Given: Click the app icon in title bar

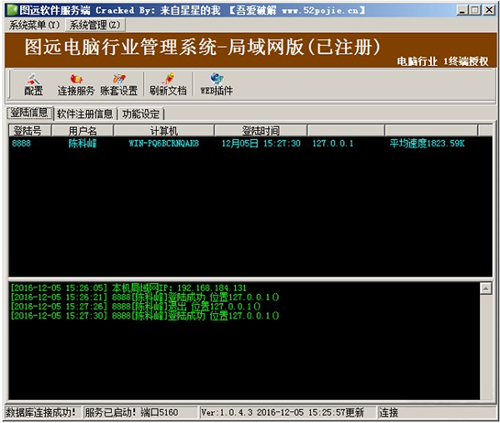Looking at the screenshot, I should (x=12, y=10).
